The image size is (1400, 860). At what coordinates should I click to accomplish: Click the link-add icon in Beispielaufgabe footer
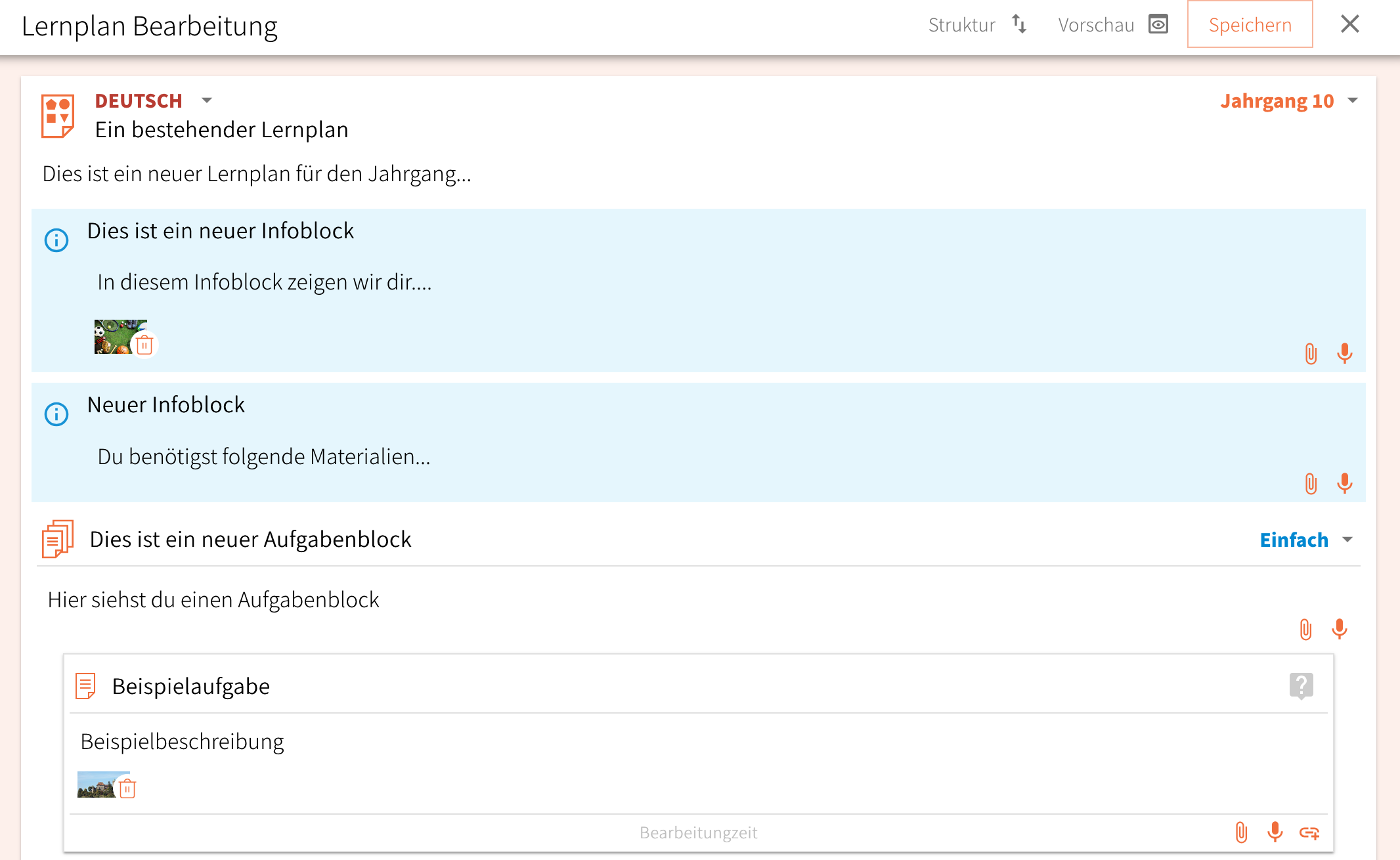click(x=1309, y=833)
